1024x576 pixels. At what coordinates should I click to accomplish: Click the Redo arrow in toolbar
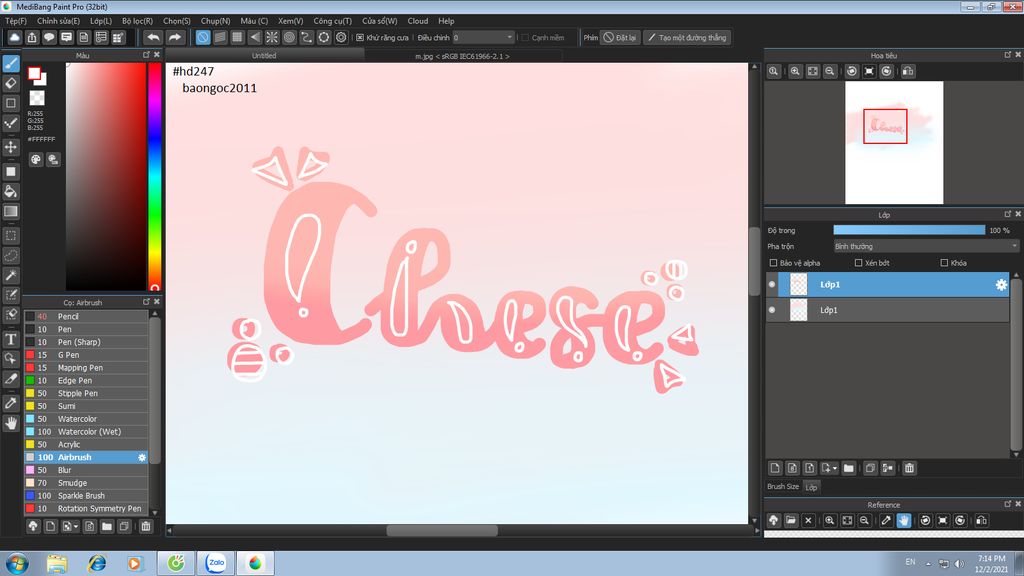[174, 37]
